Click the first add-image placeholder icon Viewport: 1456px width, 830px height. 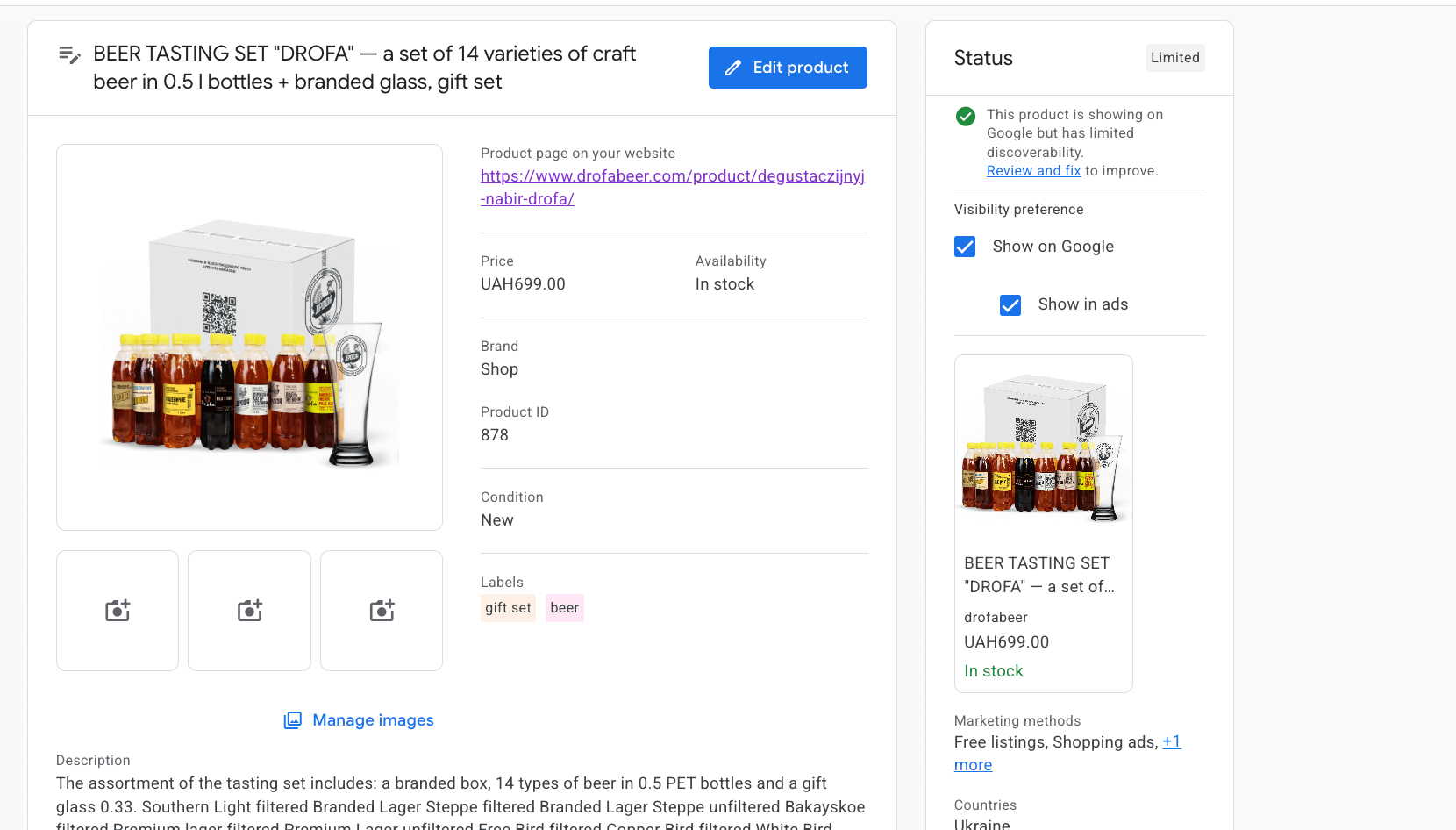(118, 611)
